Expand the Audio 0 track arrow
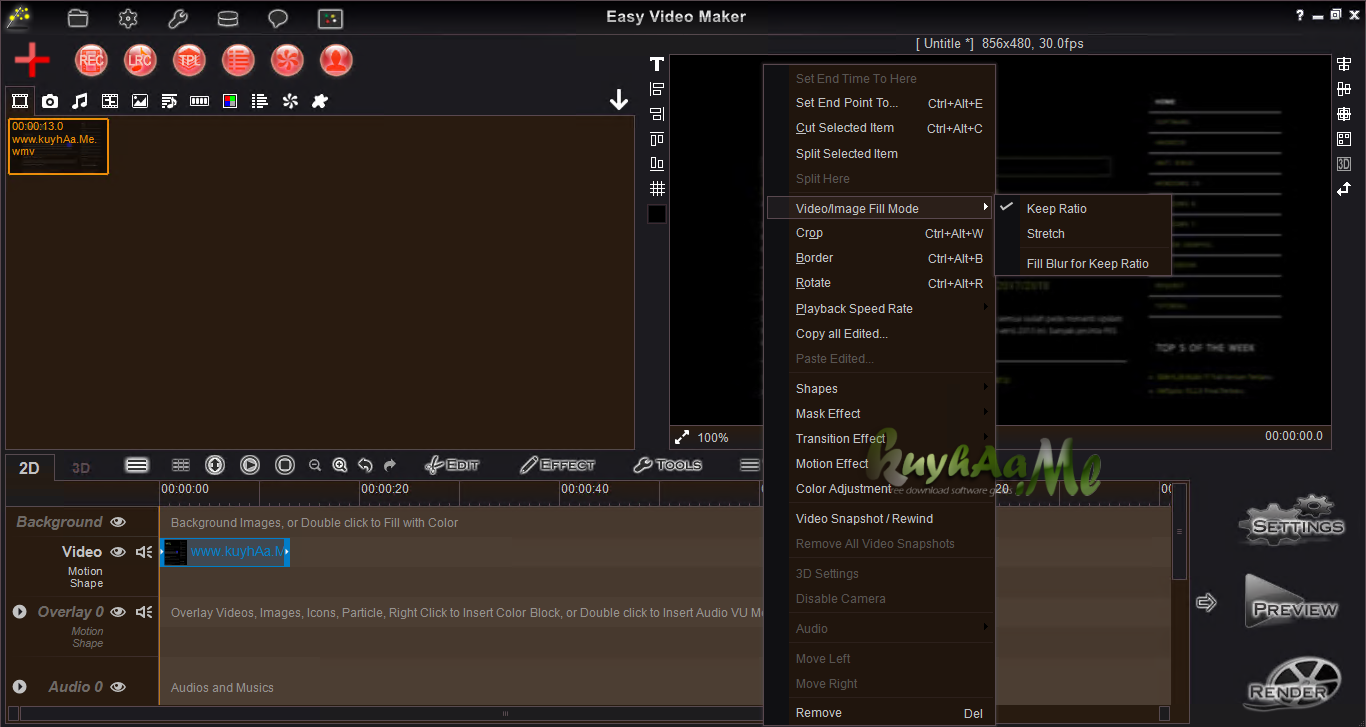Image resolution: width=1366 pixels, height=727 pixels. pos(19,686)
